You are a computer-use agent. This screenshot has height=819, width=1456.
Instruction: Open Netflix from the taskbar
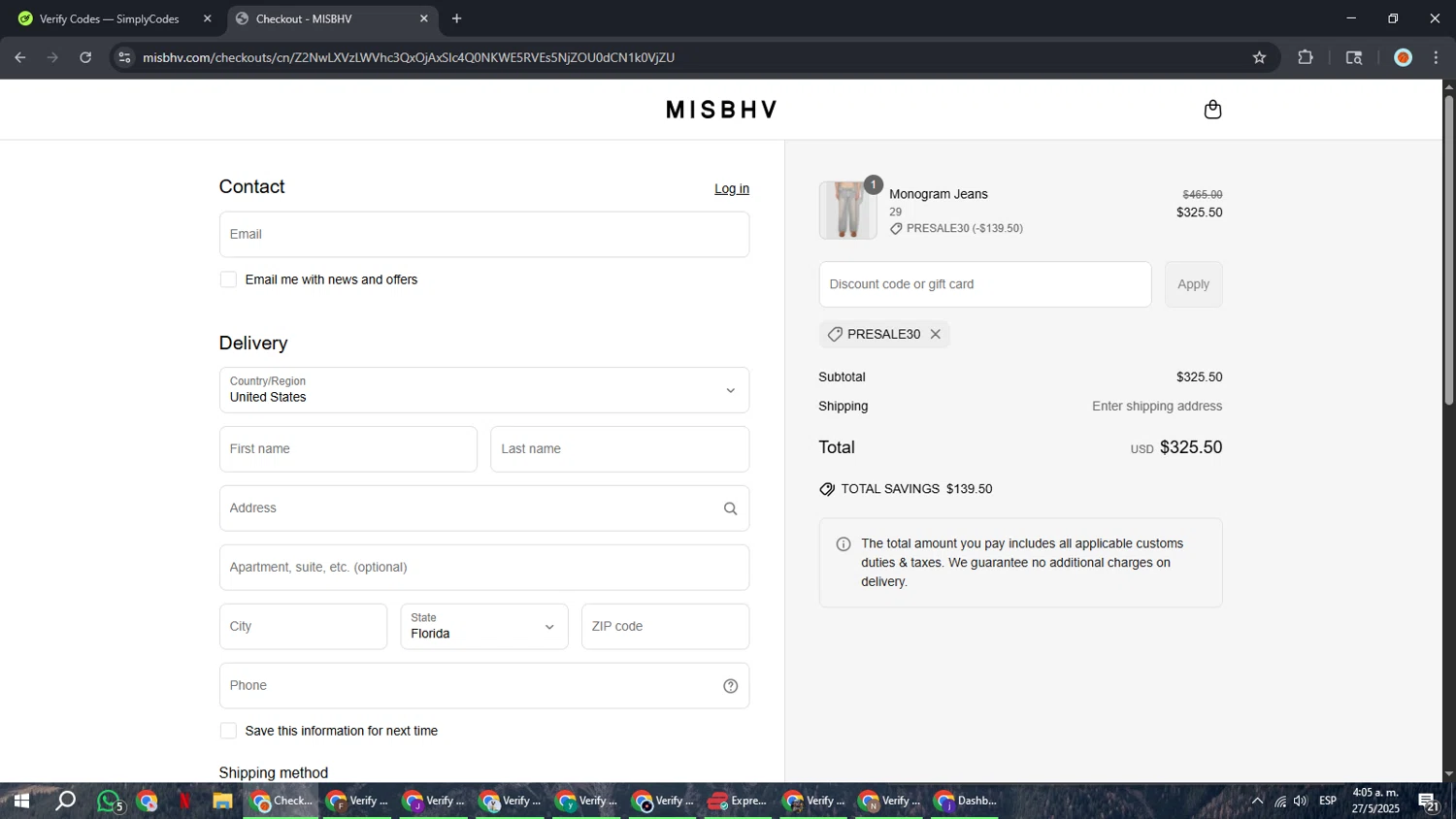coord(184,801)
